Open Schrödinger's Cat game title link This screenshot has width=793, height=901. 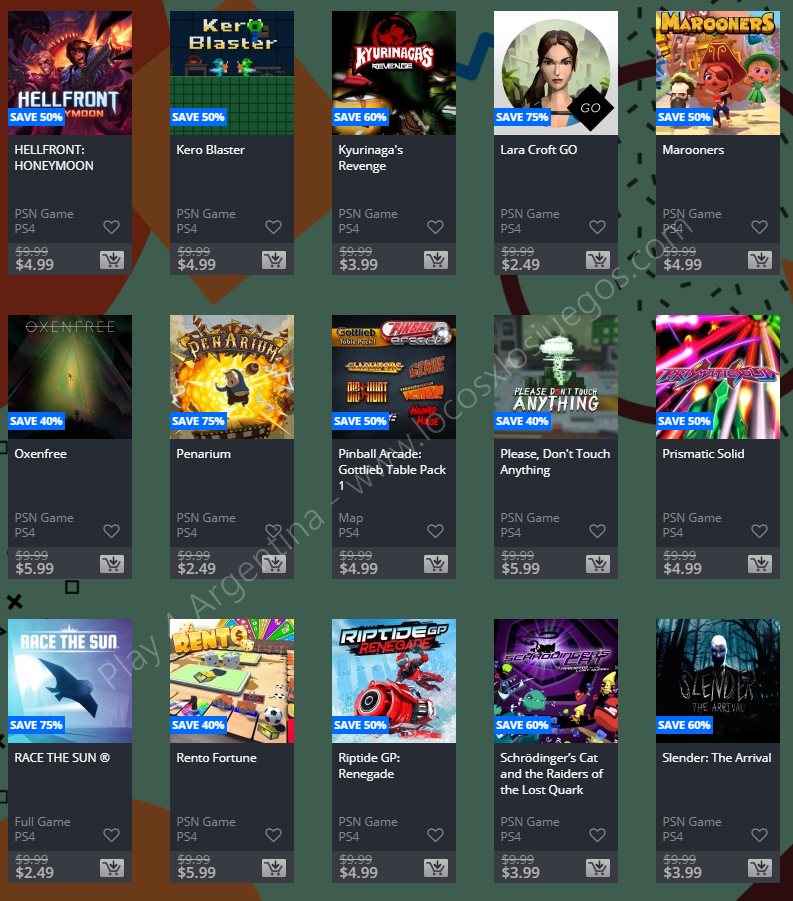(551, 773)
